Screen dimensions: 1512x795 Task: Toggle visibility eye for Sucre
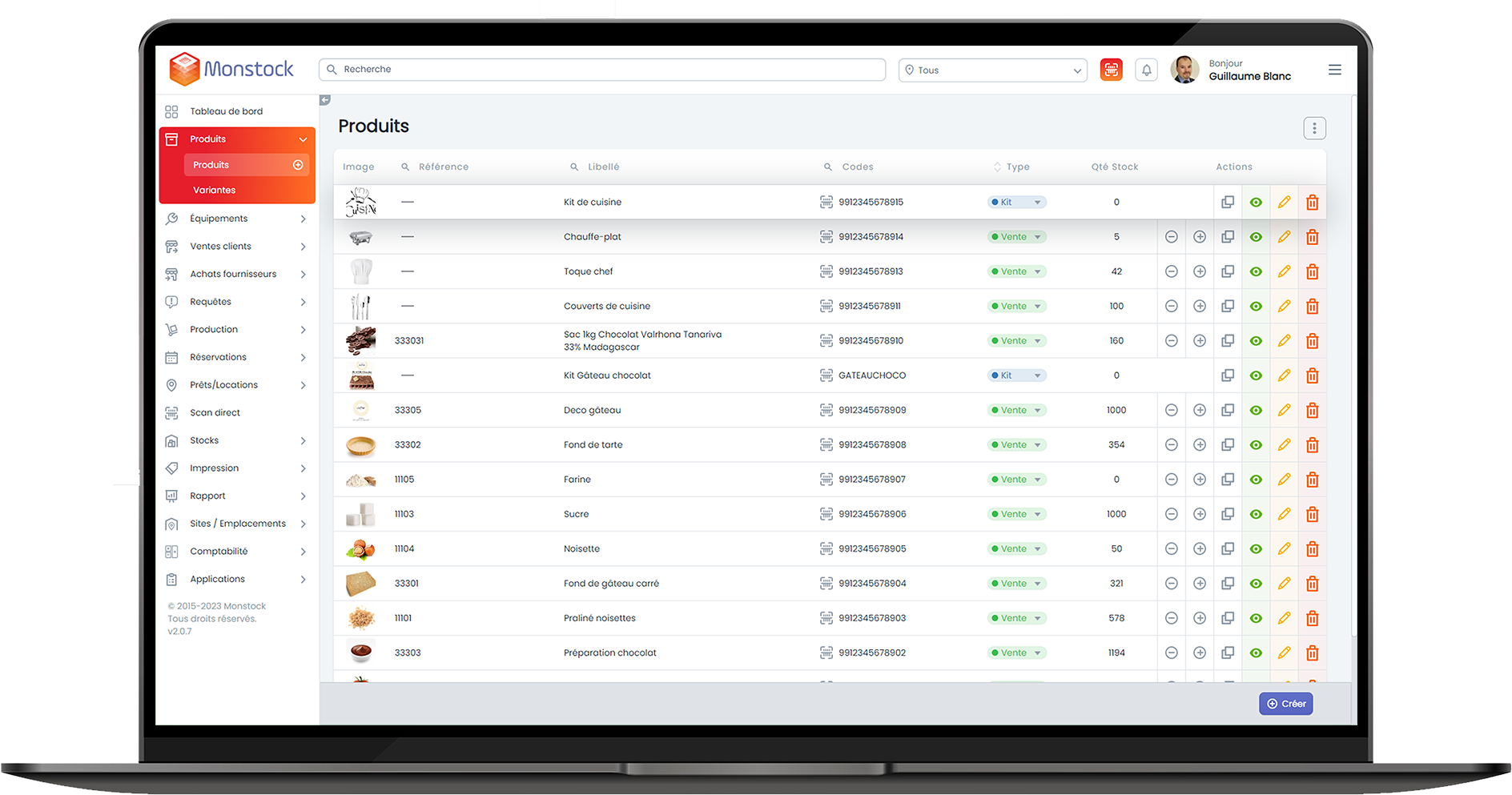pyautogui.click(x=1256, y=514)
